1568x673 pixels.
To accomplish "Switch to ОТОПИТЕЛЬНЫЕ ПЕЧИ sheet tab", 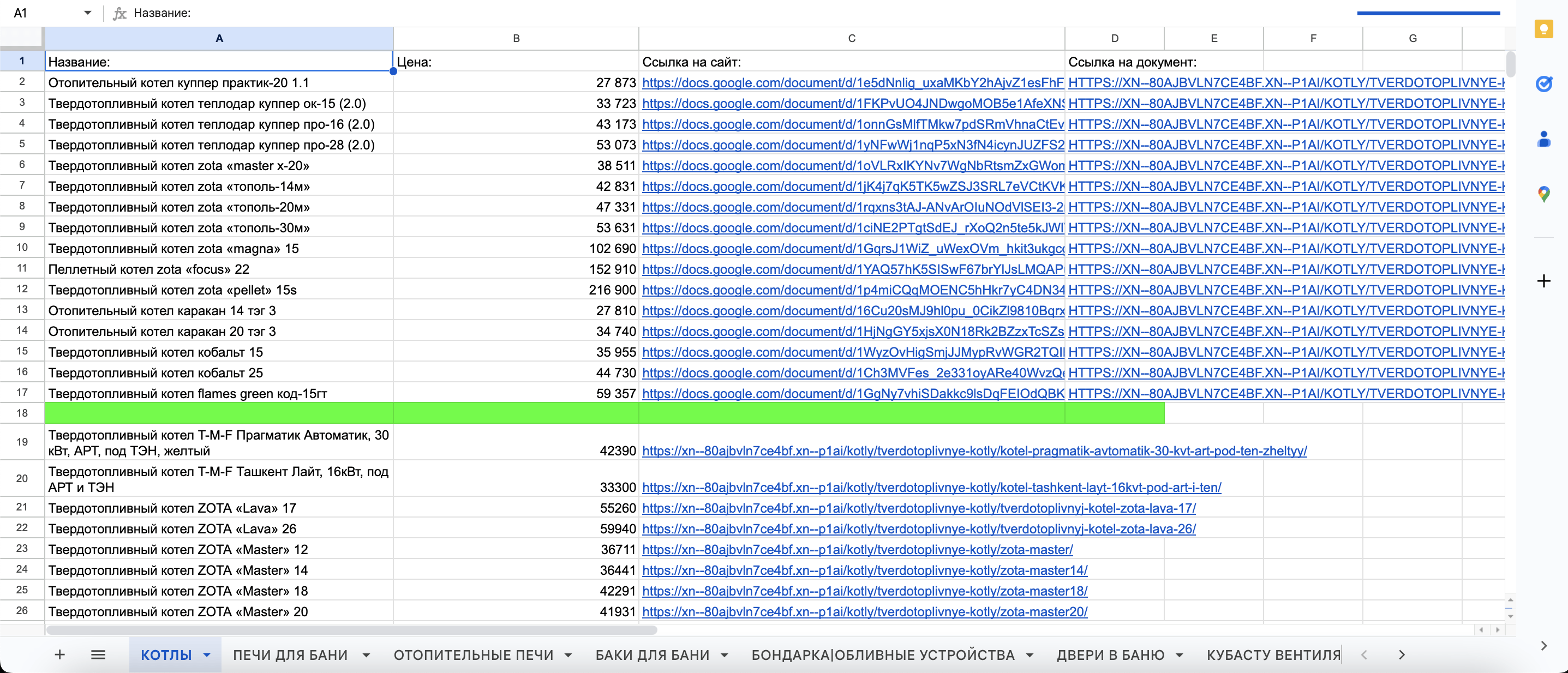I will pos(473,656).
